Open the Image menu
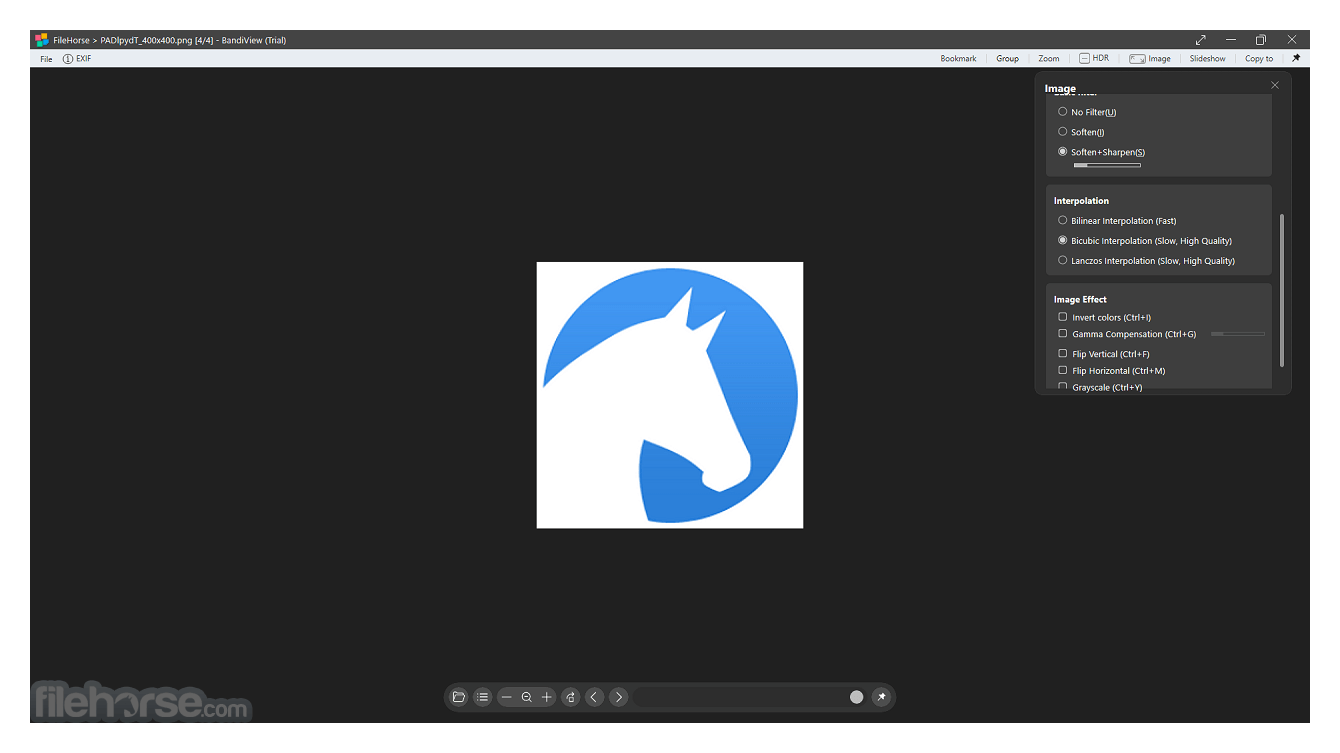Screen dimensions: 1340x753 tap(1150, 59)
